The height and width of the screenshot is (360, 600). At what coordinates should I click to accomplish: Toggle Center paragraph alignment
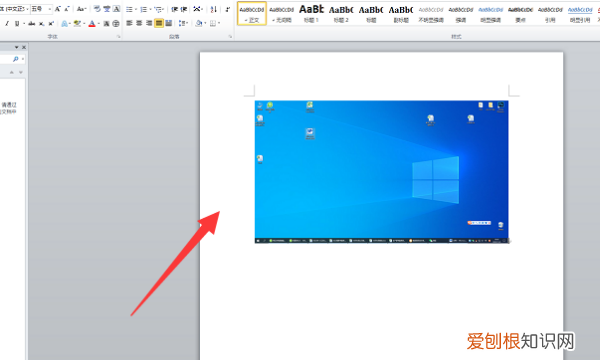[x=139, y=23]
